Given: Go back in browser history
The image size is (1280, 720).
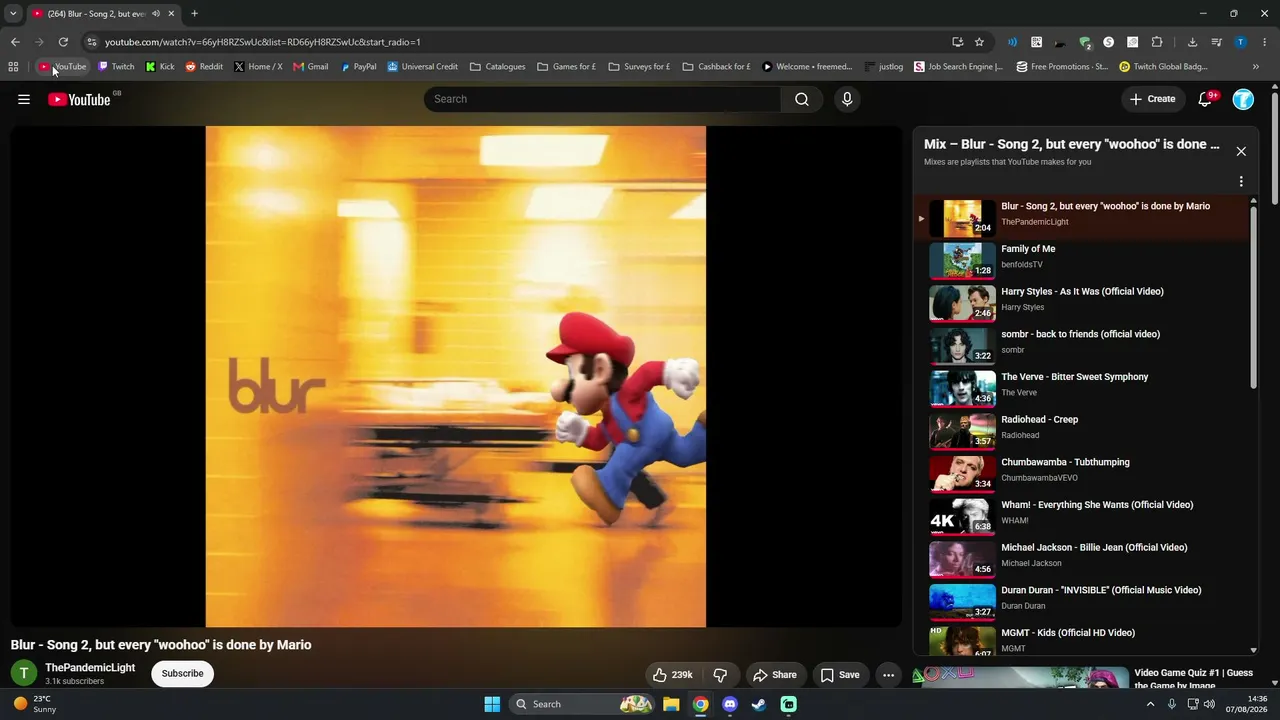Looking at the screenshot, I should 15,42.
